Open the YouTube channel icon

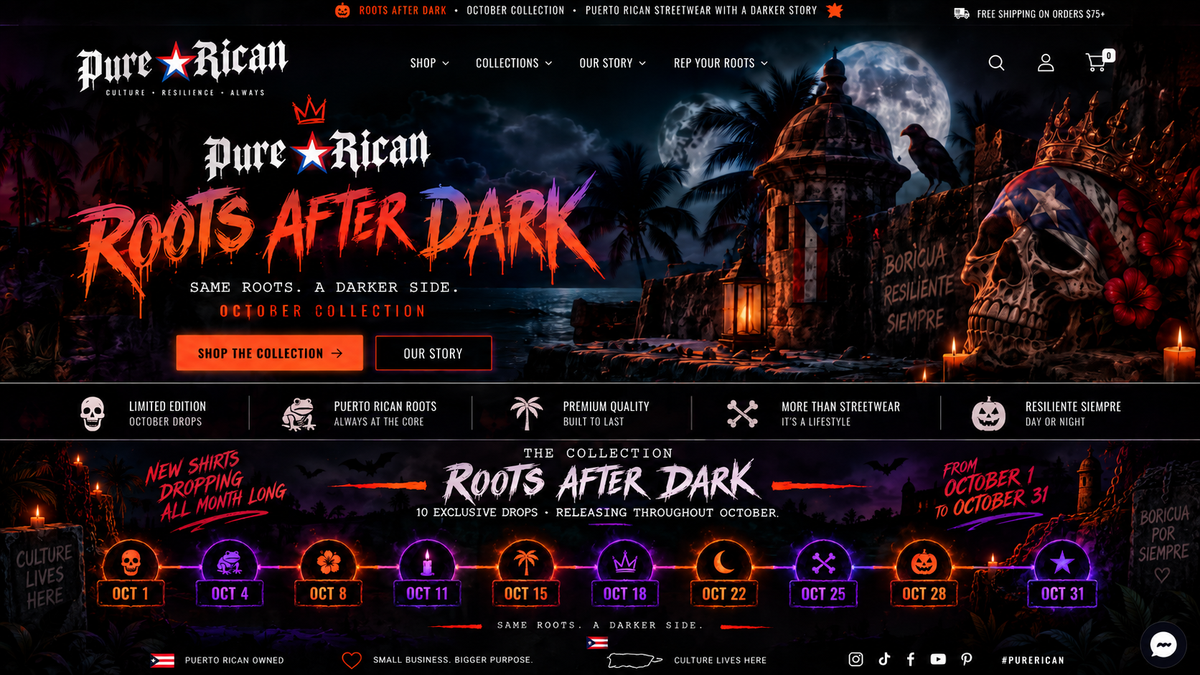[938, 659]
